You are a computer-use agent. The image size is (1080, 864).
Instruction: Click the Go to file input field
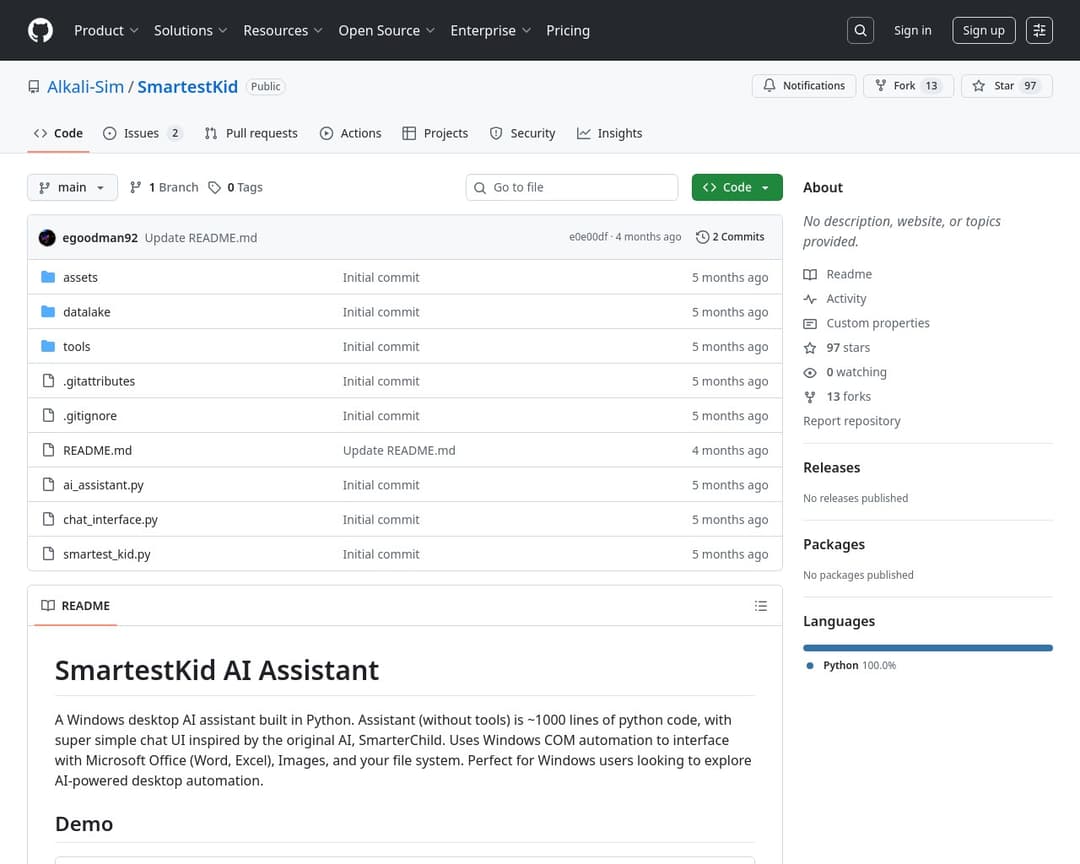pyautogui.click(x=571, y=187)
